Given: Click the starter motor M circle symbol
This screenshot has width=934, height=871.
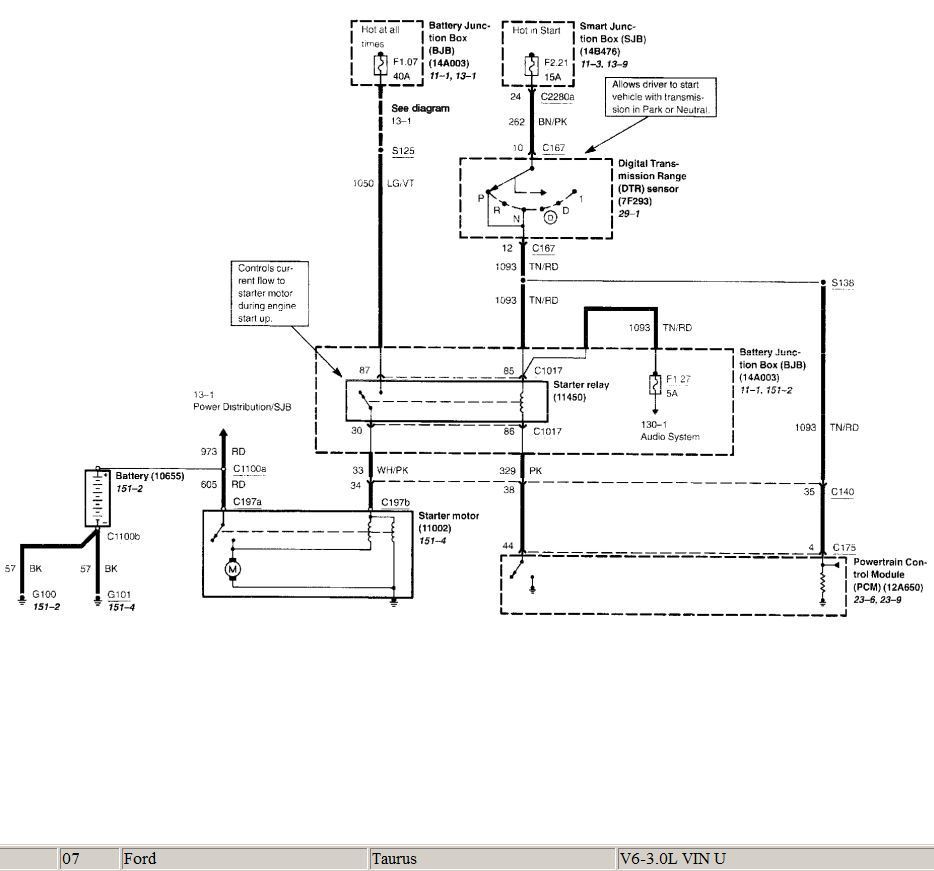Looking at the screenshot, I should point(233,570).
